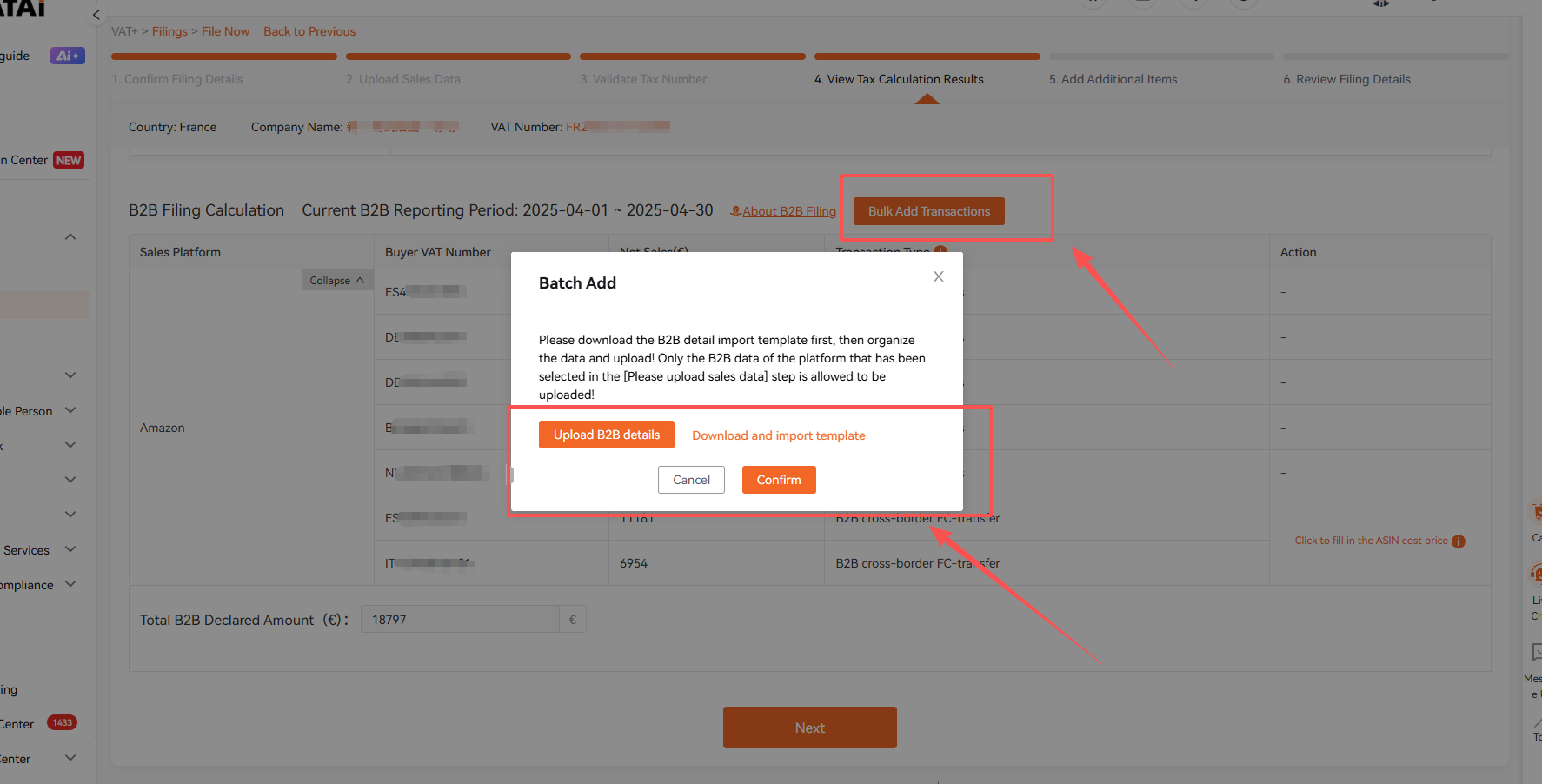This screenshot has width=1542, height=784.
Task: Click the NEW badge beside Center
Action: (69, 160)
